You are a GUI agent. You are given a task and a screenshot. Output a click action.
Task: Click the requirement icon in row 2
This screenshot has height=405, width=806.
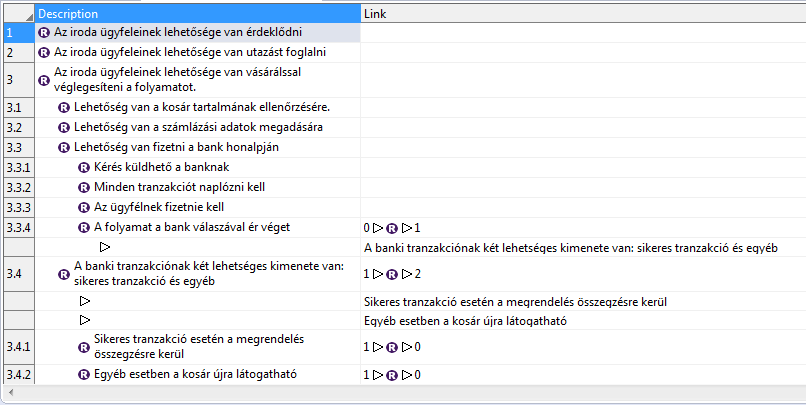pos(44,52)
